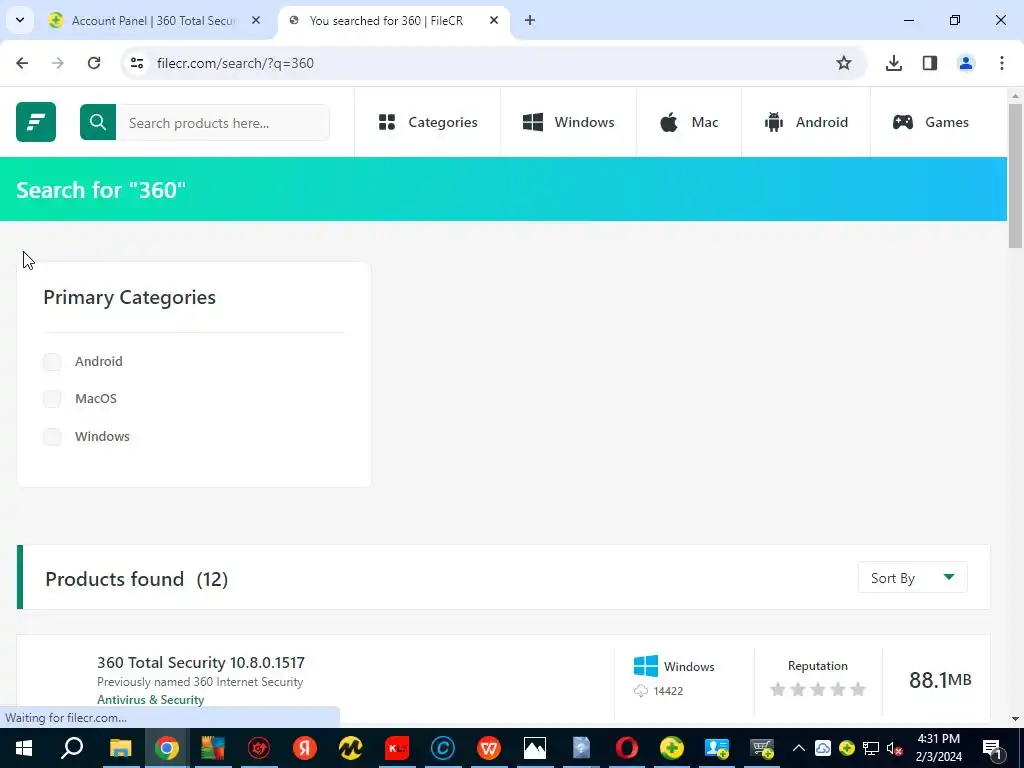1024x768 pixels.
Task: Open the Opera browser taskbar icon
Action: point(626,748)
